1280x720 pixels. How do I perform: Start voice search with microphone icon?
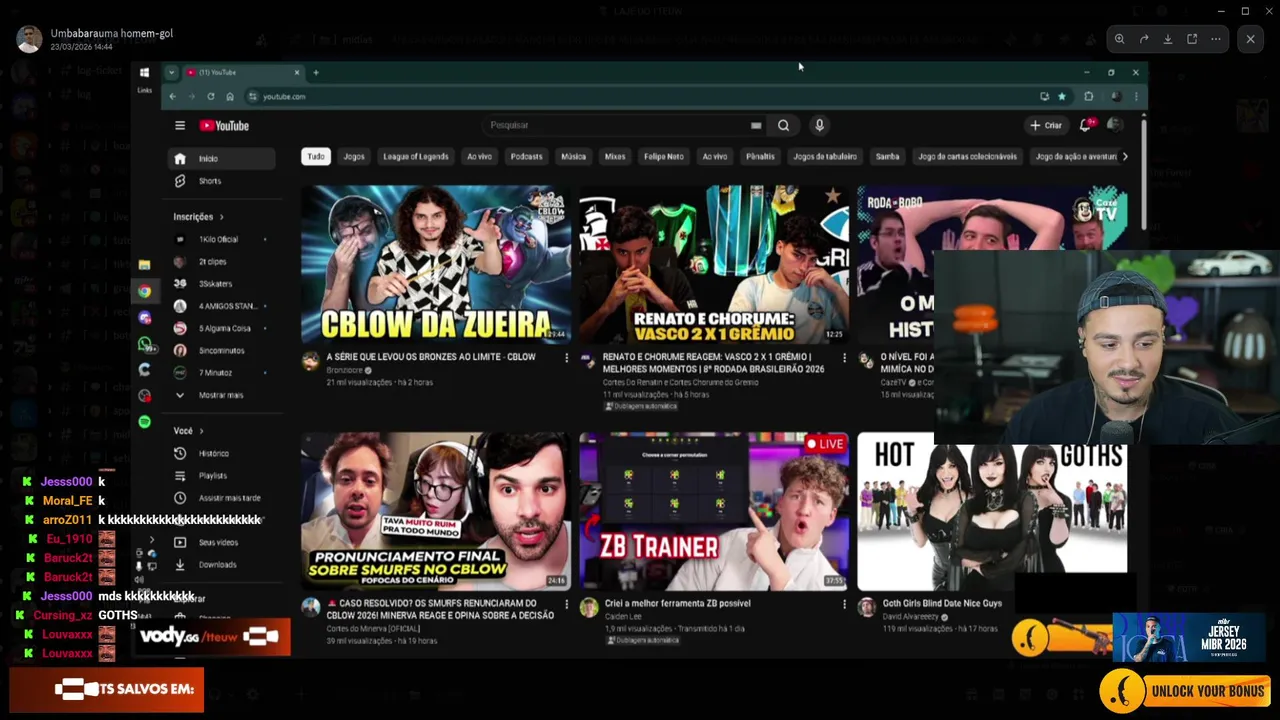coord(819,125)
